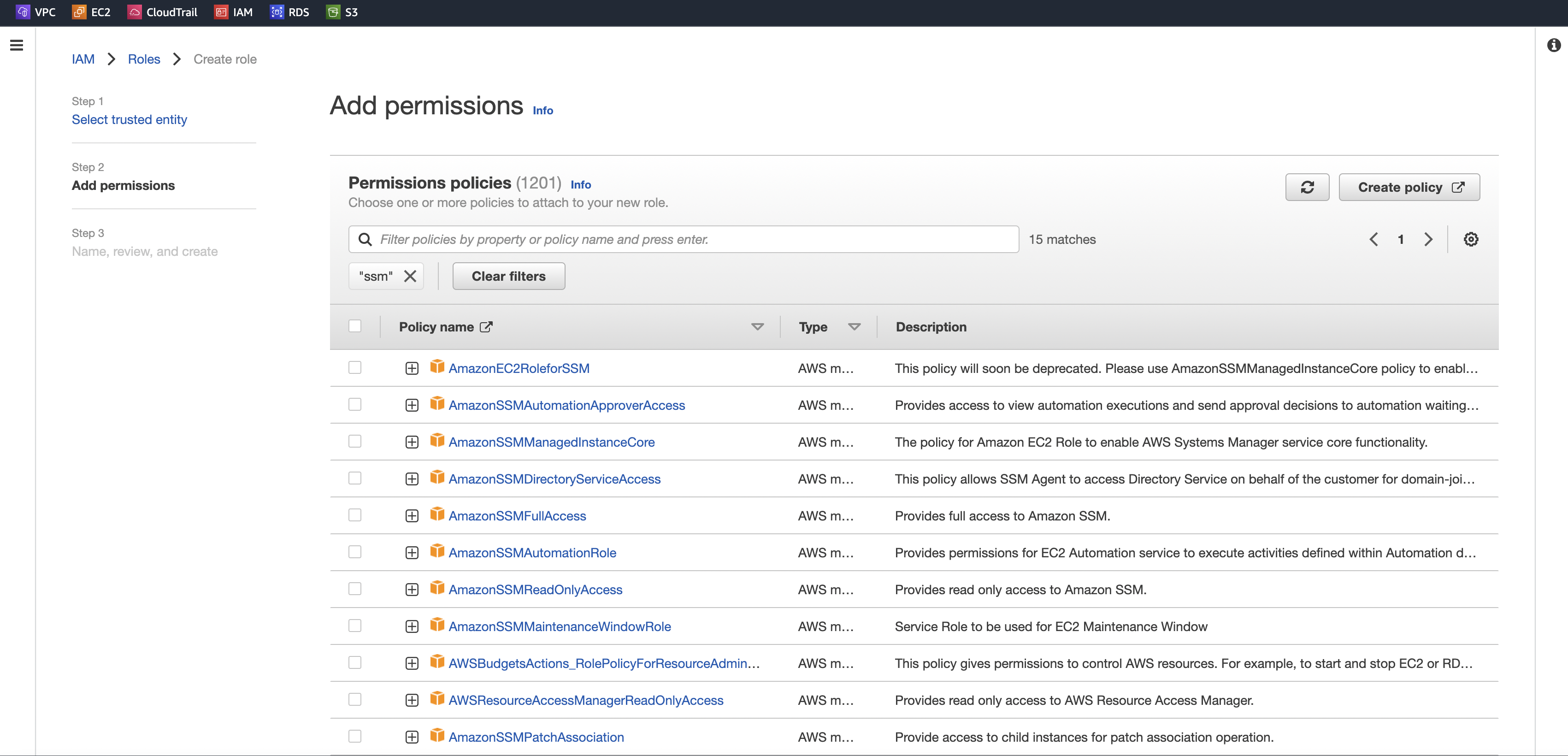
Task: Expand AmazonSSMReadOnlyAccess policy row
Action: coord(412,589)
